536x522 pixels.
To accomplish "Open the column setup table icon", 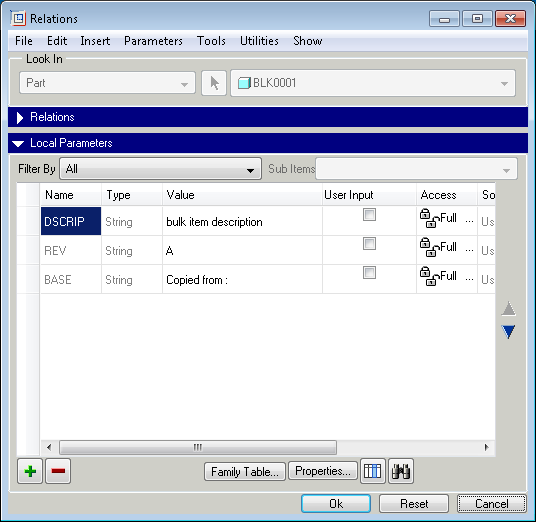I will tap(373, 471).
